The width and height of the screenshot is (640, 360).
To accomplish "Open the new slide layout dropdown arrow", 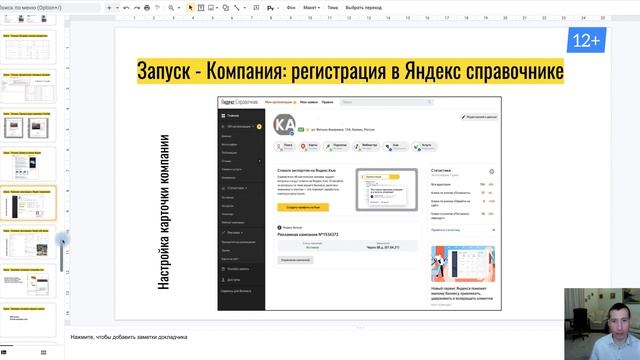I will [x=117, y=8].
